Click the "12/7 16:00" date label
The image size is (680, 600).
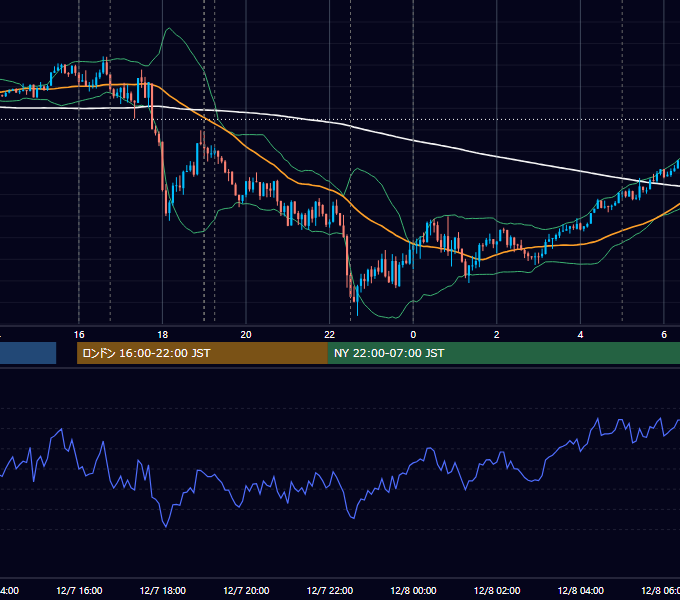click(x=79, y=590)
